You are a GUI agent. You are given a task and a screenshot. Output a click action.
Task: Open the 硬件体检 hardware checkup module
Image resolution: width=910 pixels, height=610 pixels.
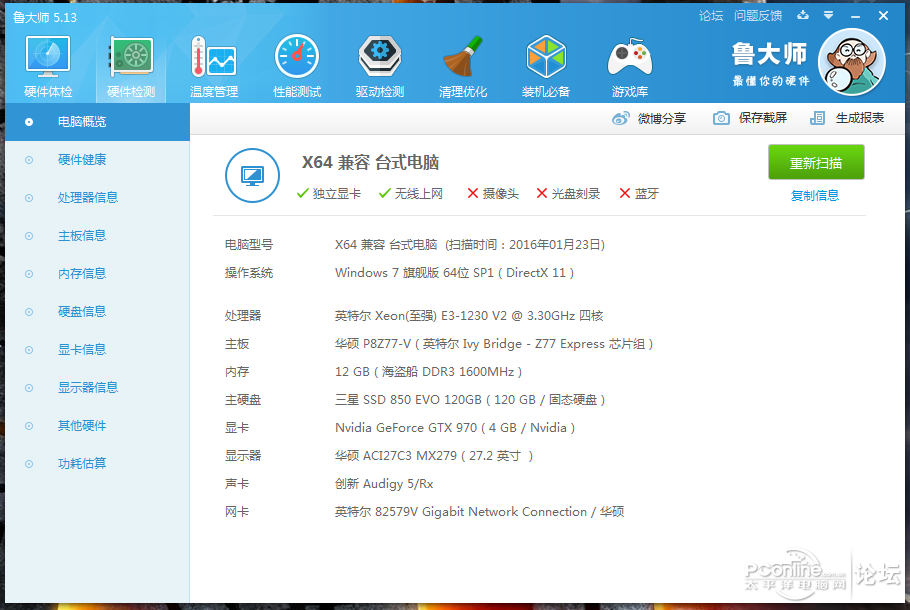coord(48,66)
